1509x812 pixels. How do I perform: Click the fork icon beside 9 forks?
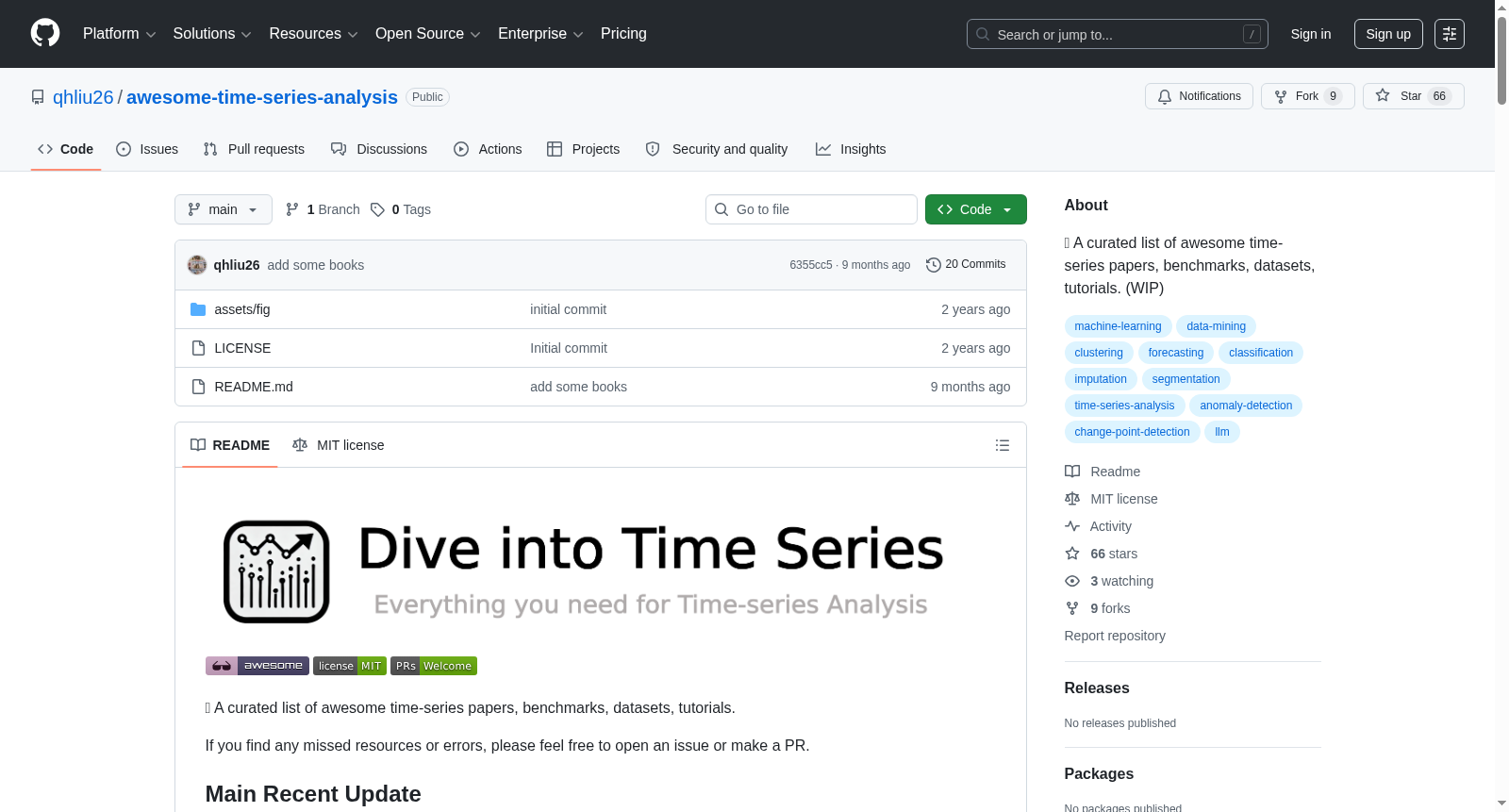pyautogui.click(x=1072, y=608)
